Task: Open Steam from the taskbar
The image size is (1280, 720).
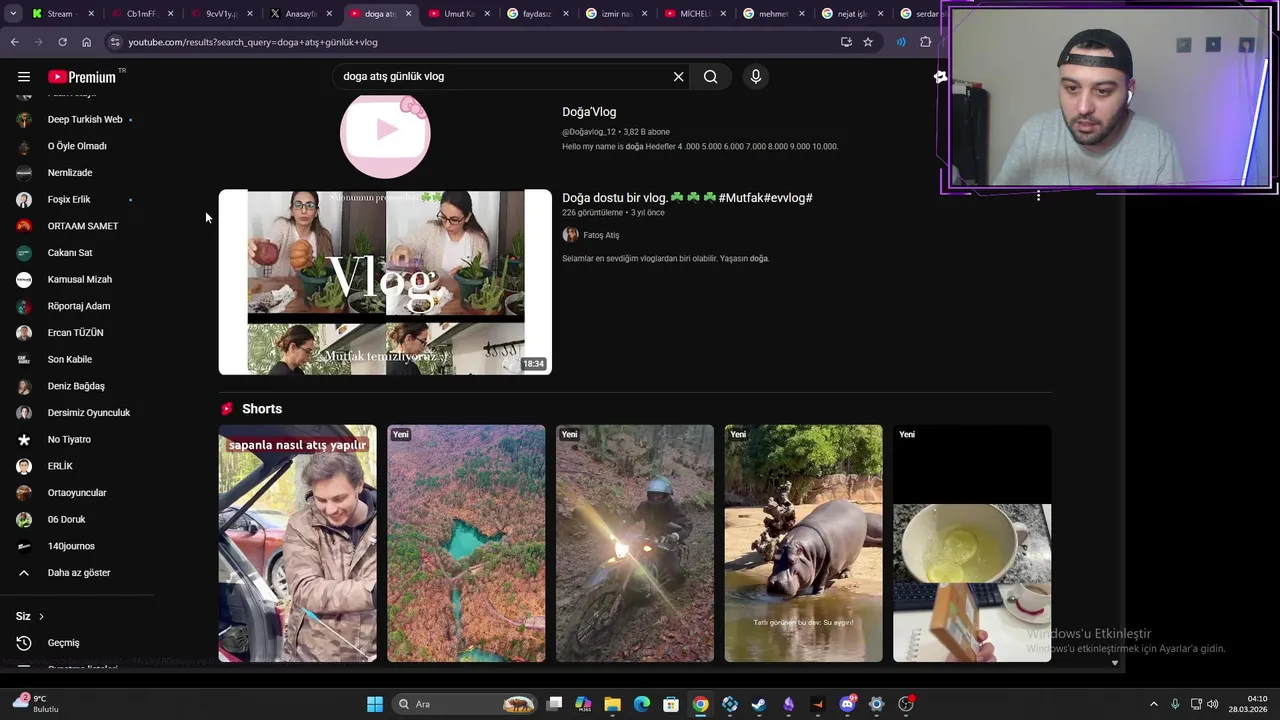Action: point(759,704)
